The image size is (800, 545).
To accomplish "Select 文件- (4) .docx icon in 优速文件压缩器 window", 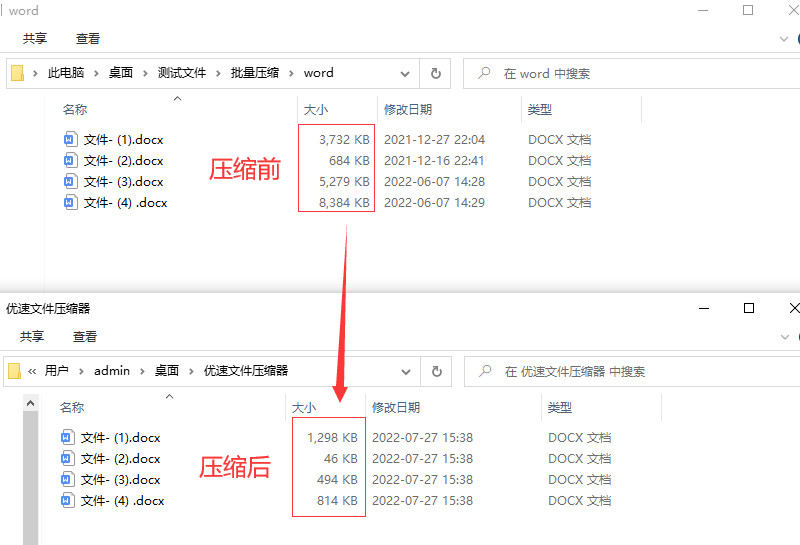I will (67, 500).
